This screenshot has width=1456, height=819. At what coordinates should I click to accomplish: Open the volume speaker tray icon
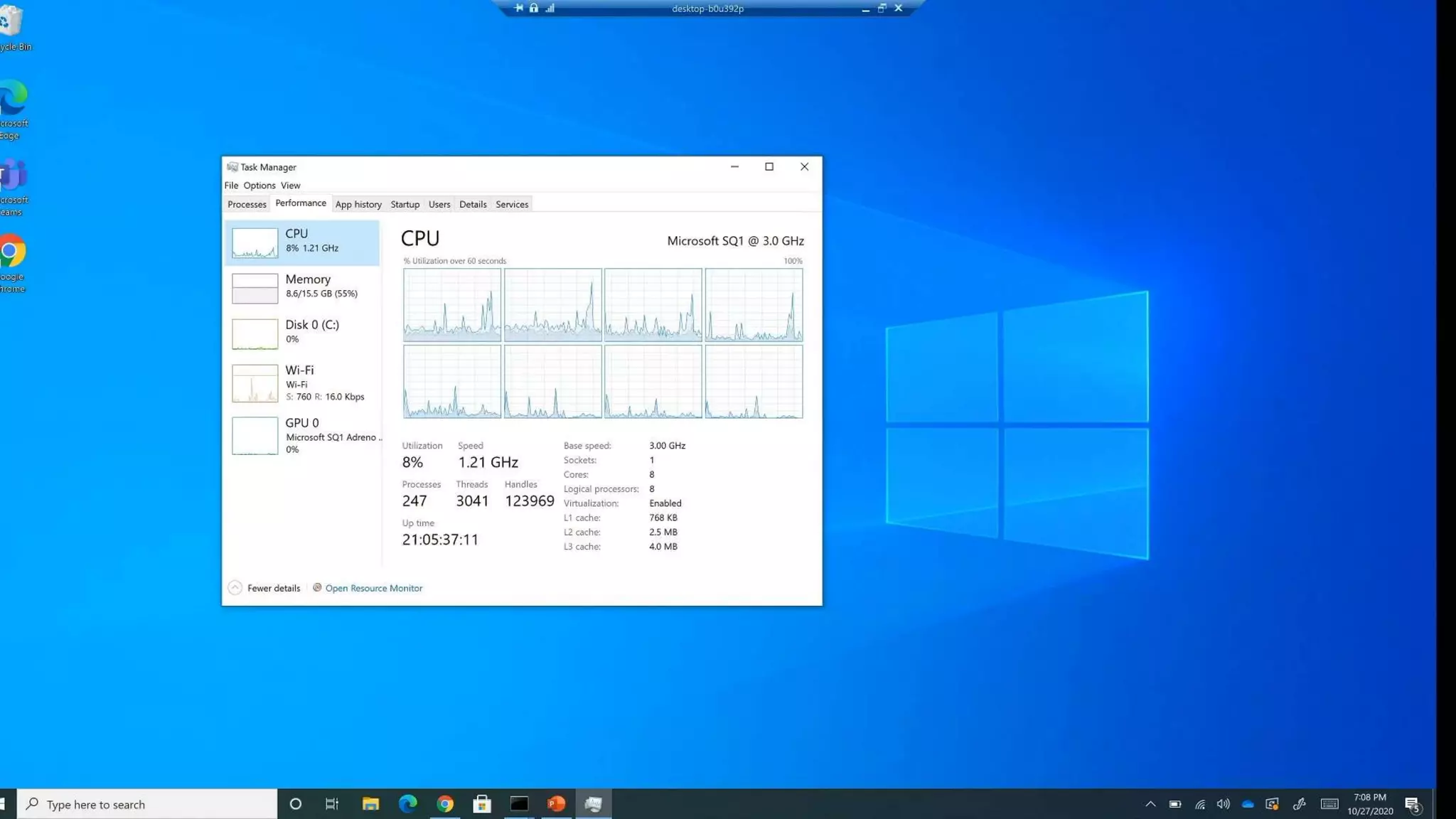[x=1223, y=804]
